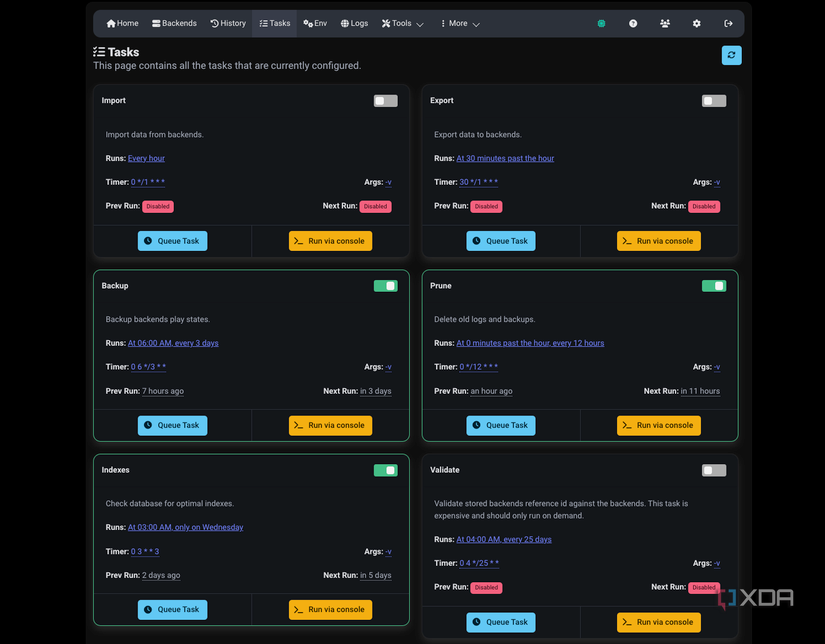
Task: Click the help question mark icon
Action: point(633,22)
